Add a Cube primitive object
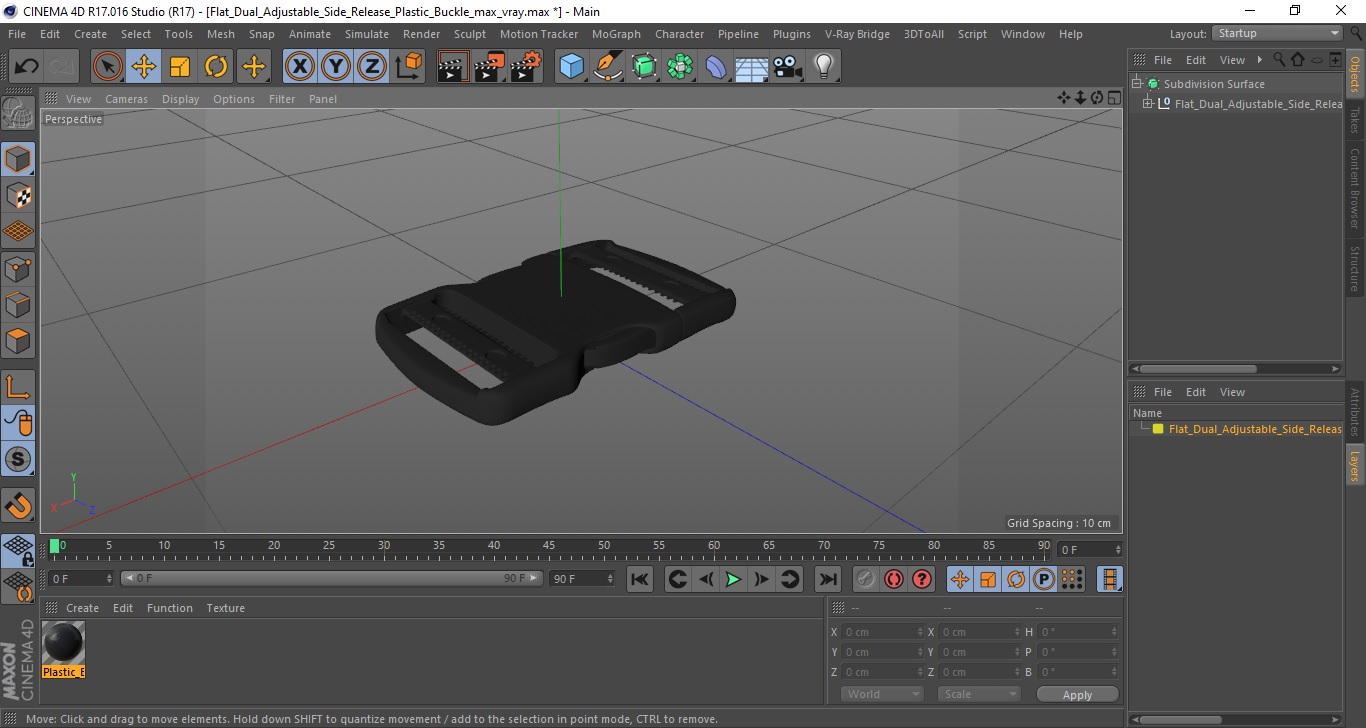 (571, 67)
